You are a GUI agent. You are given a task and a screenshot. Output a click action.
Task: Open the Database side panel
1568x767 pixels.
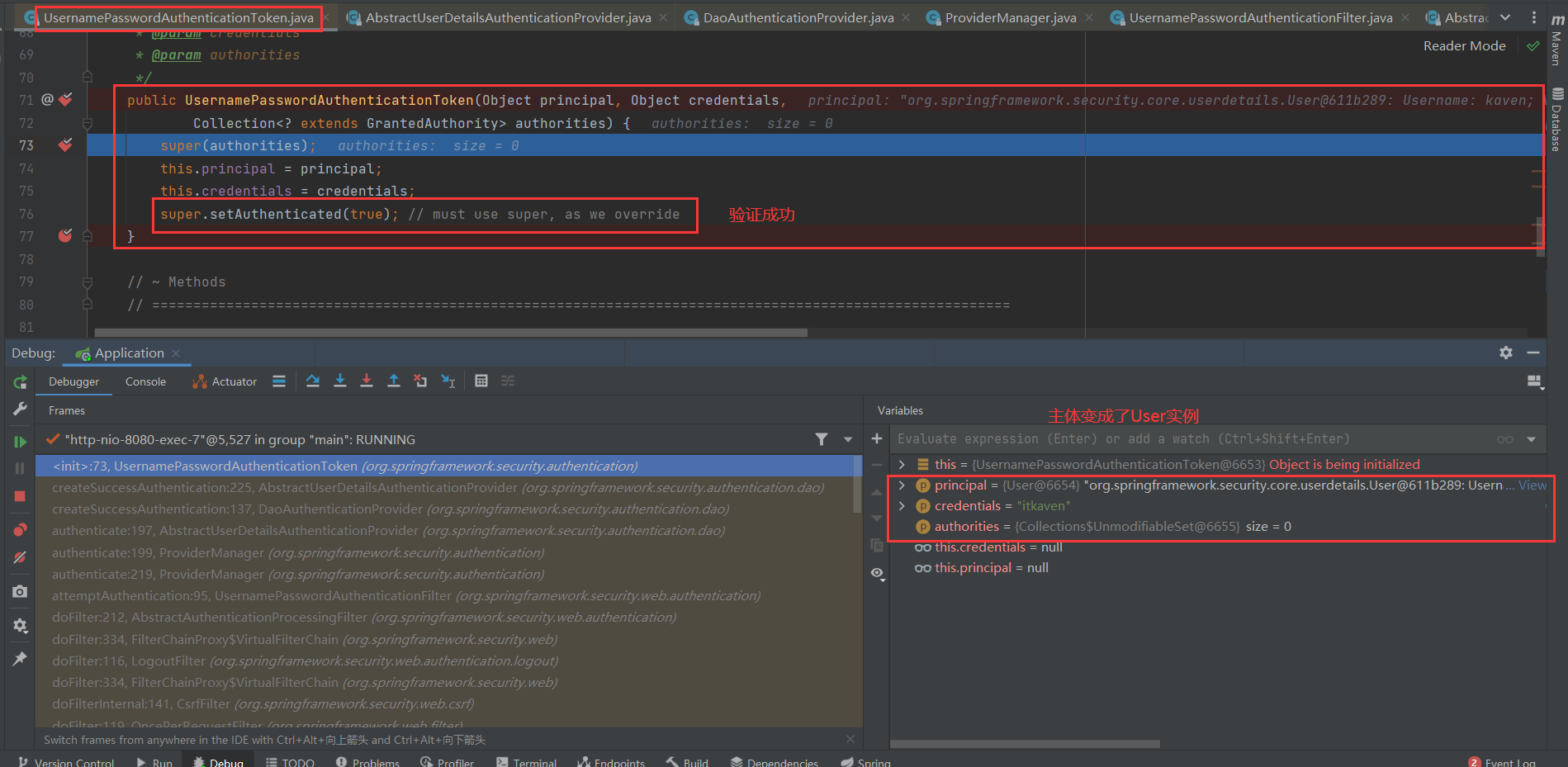point(1556,120)
